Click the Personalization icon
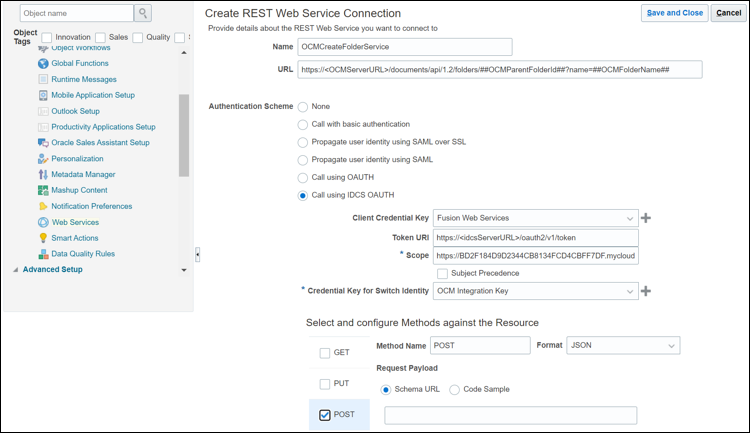This screenshot has height=433, width=750. pos(42,158)
